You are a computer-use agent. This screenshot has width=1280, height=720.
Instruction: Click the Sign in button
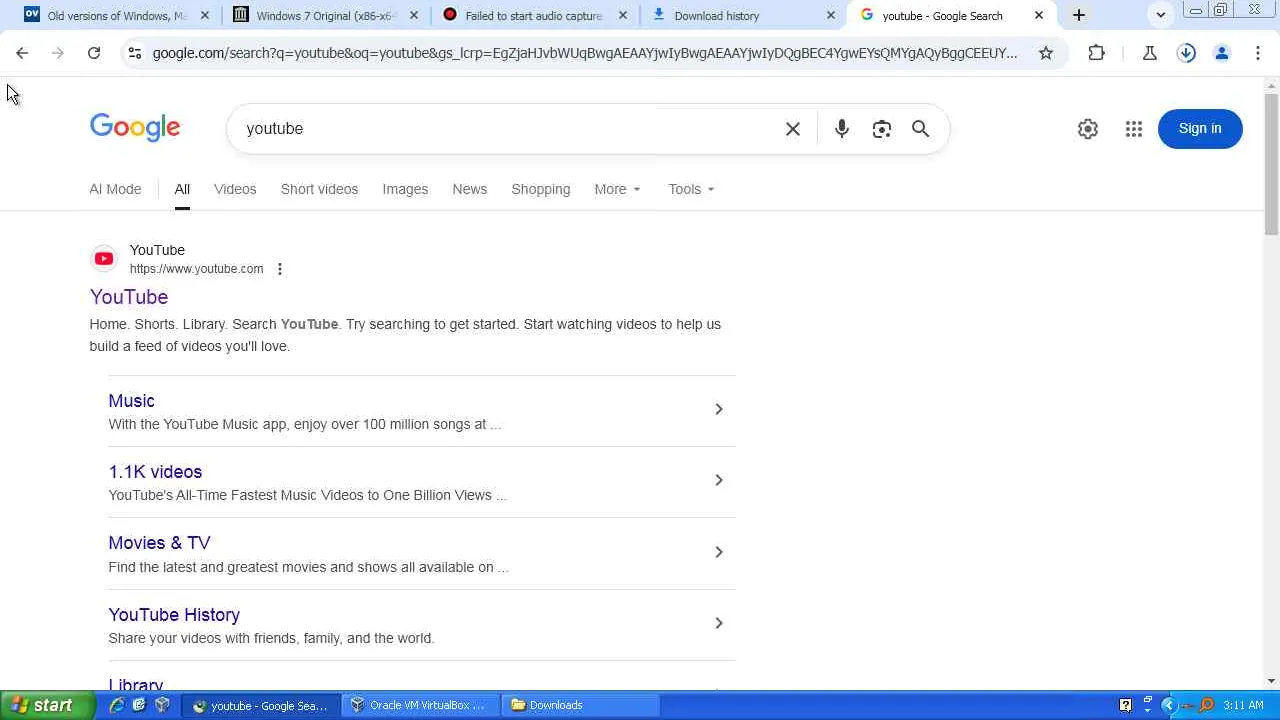tap(1200, 129)
